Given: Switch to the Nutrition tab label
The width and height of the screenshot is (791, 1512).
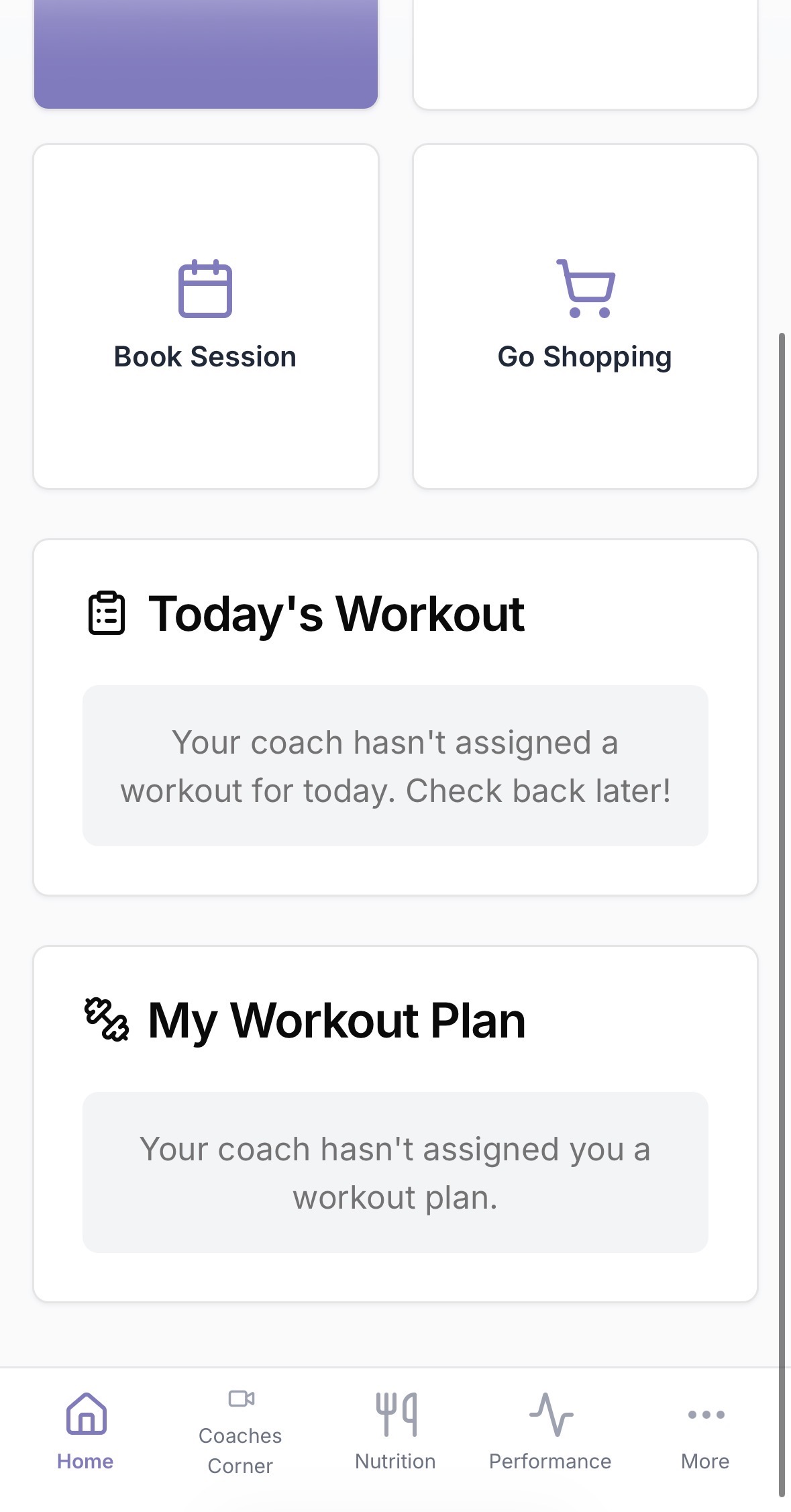Looking at the screenshot, I should [395, 1461].
